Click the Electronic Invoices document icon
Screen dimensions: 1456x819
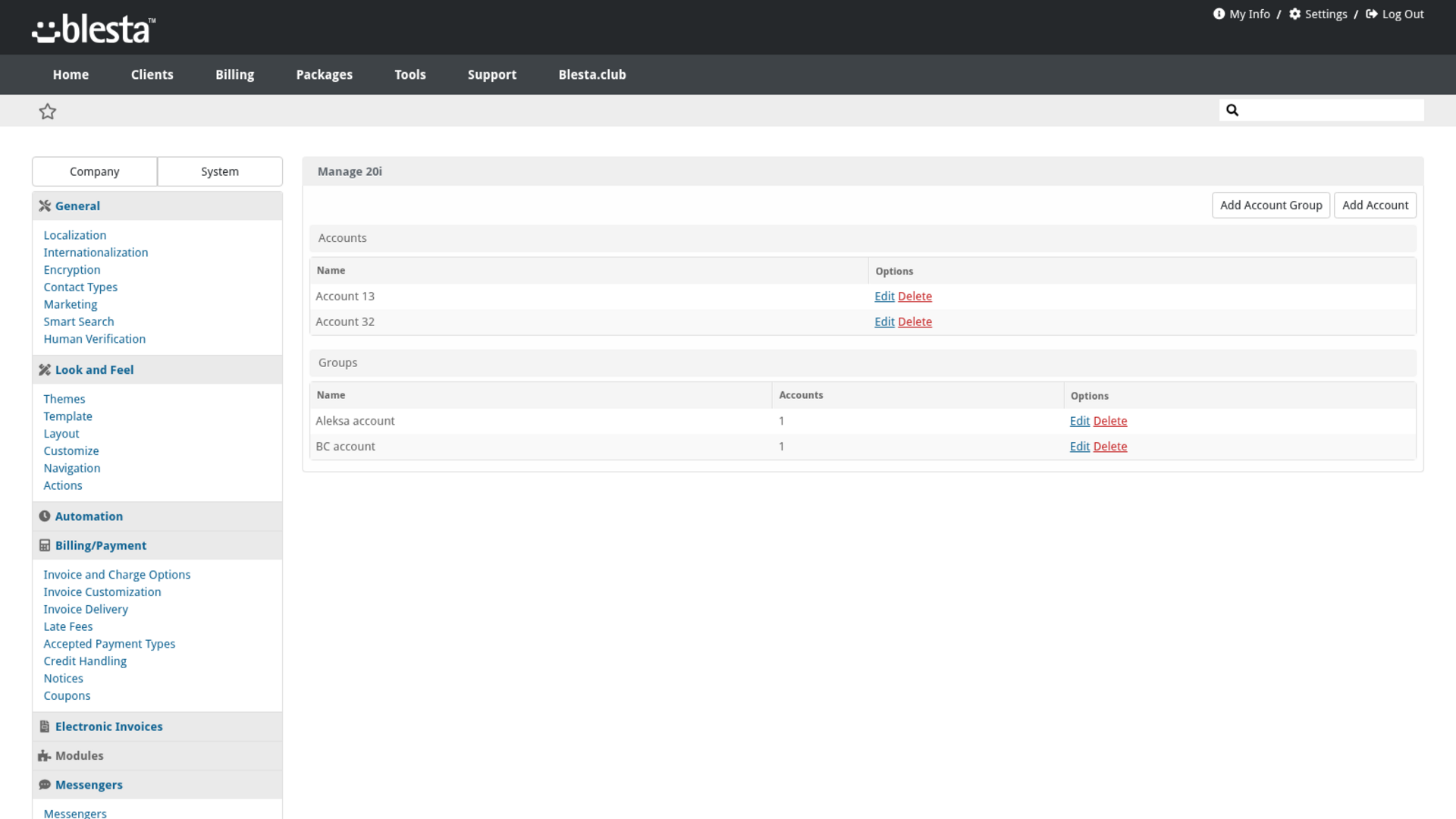point(45,726)
